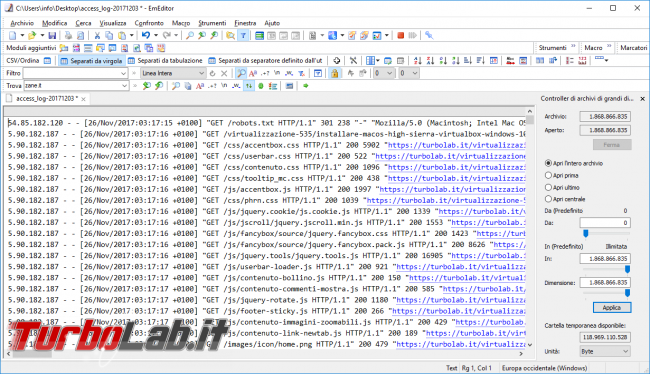
Task: Click the Separati da tabulazione mode
Action: click(165, 61)
